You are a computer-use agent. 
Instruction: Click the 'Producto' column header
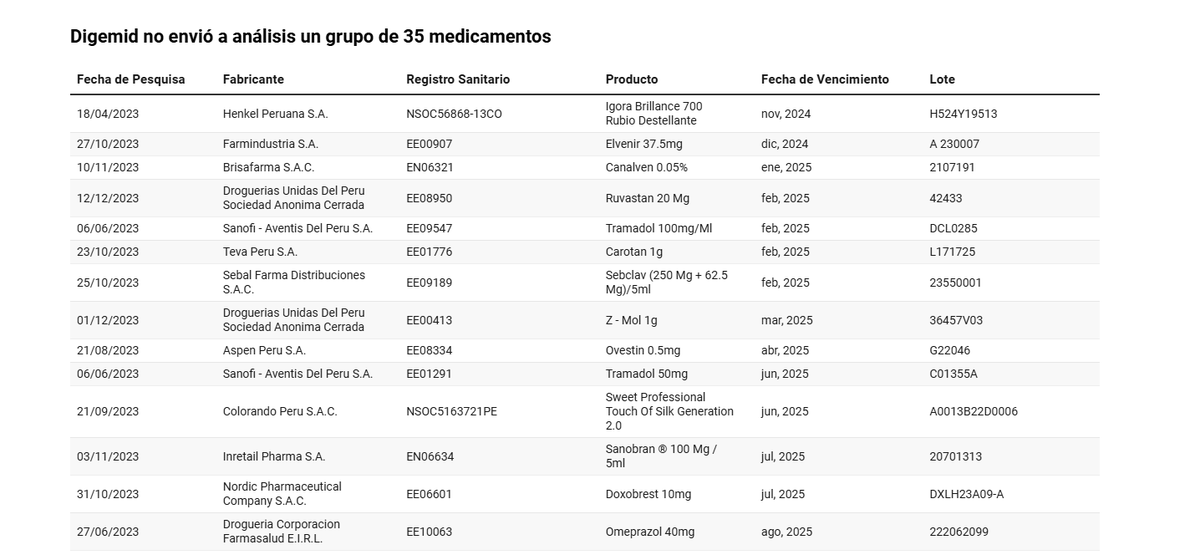pos(632,79)
